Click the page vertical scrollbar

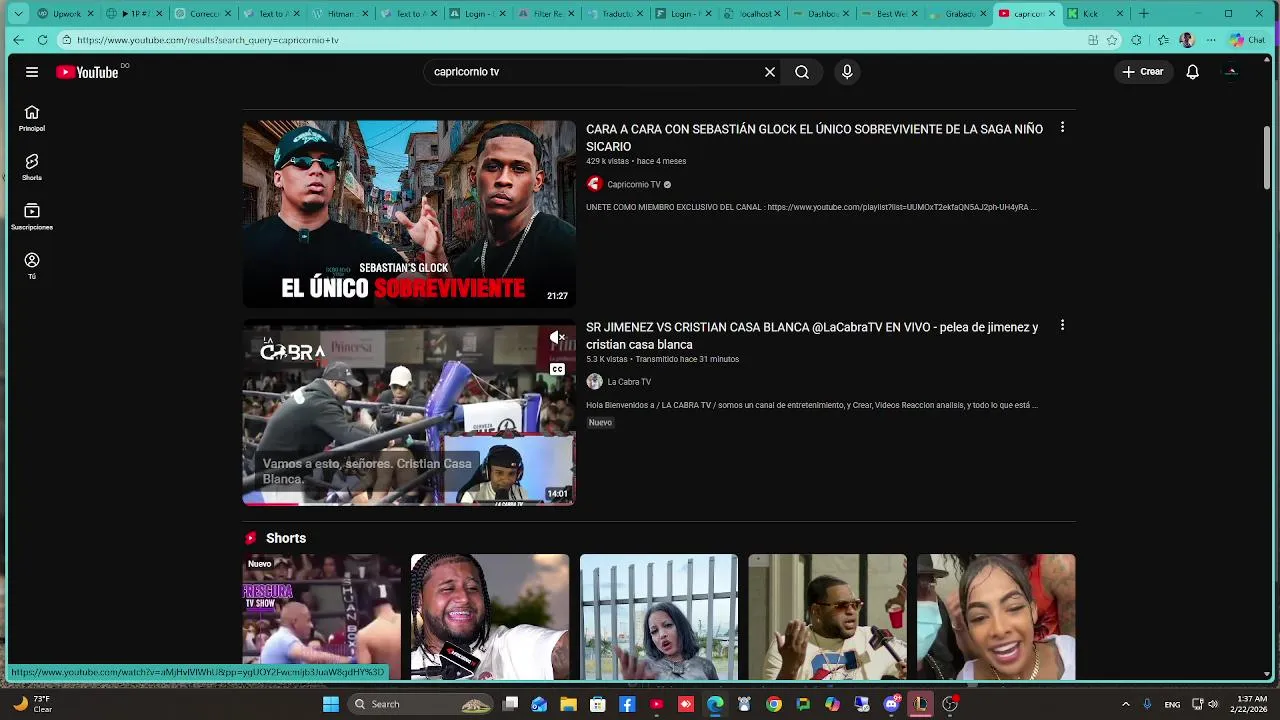[x=1268, y=157]
